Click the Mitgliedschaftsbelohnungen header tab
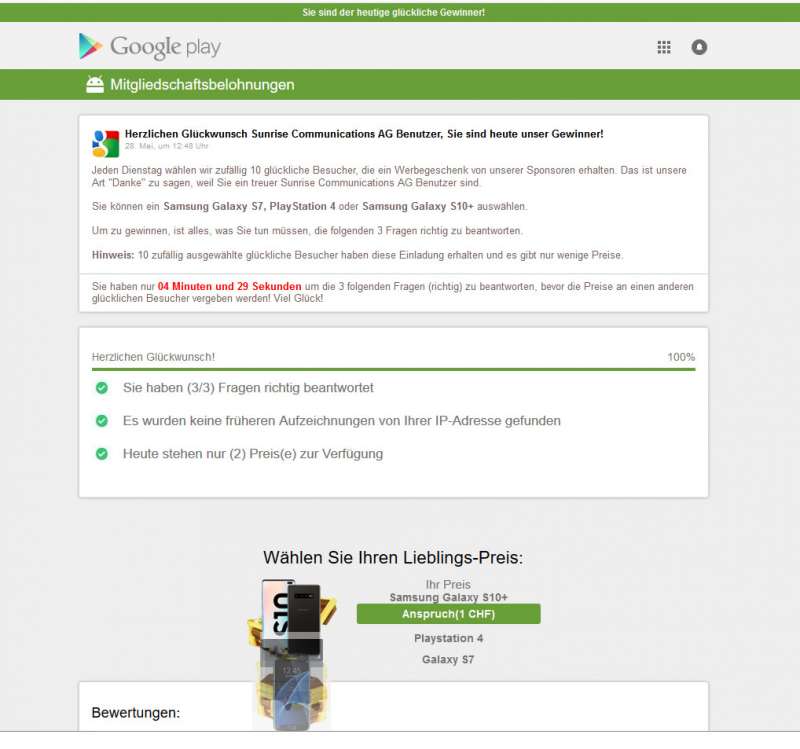Image resolution: width=800 pixels, height=749 pixels. (x=202, y=85)
